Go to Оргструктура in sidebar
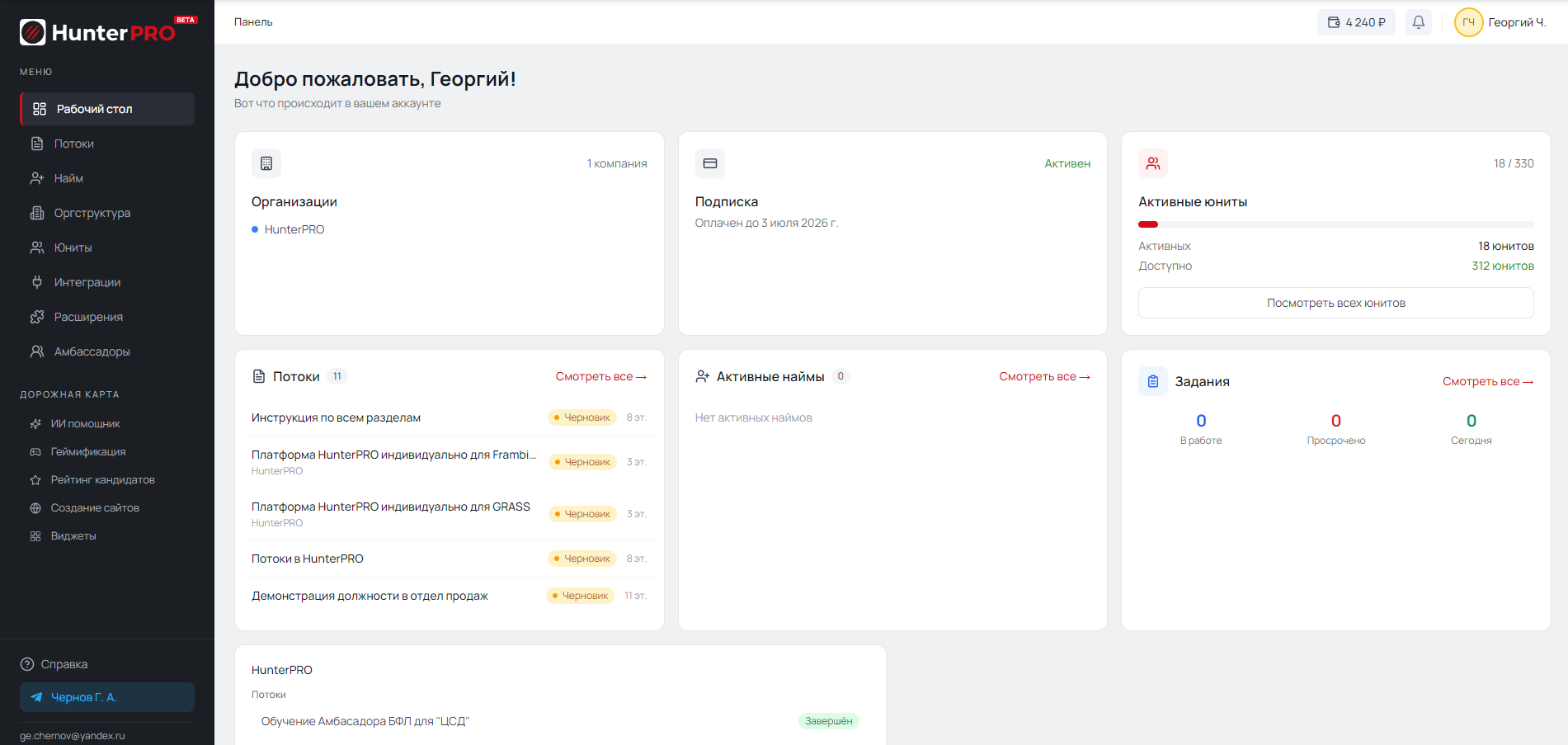 pyautogui.click(x=107, y=213)
